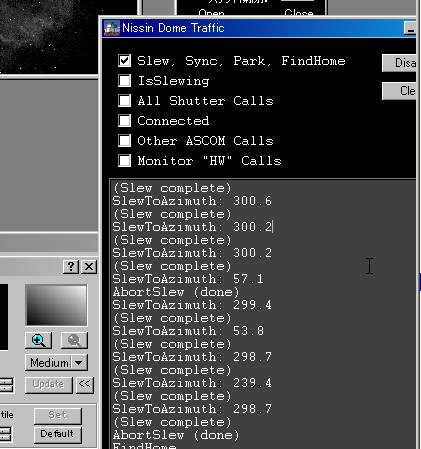This screenshot has height=449, width=421.
Task: Click log line "SlewToAzimuth: 239.4"
Action: [x=192, y=383]
